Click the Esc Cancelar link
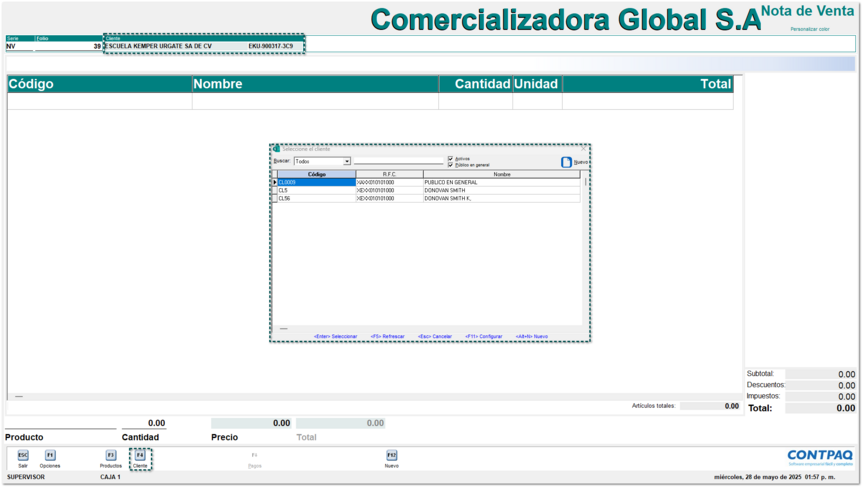The height and width of the screenshot is (488, 863). [435, 336]
